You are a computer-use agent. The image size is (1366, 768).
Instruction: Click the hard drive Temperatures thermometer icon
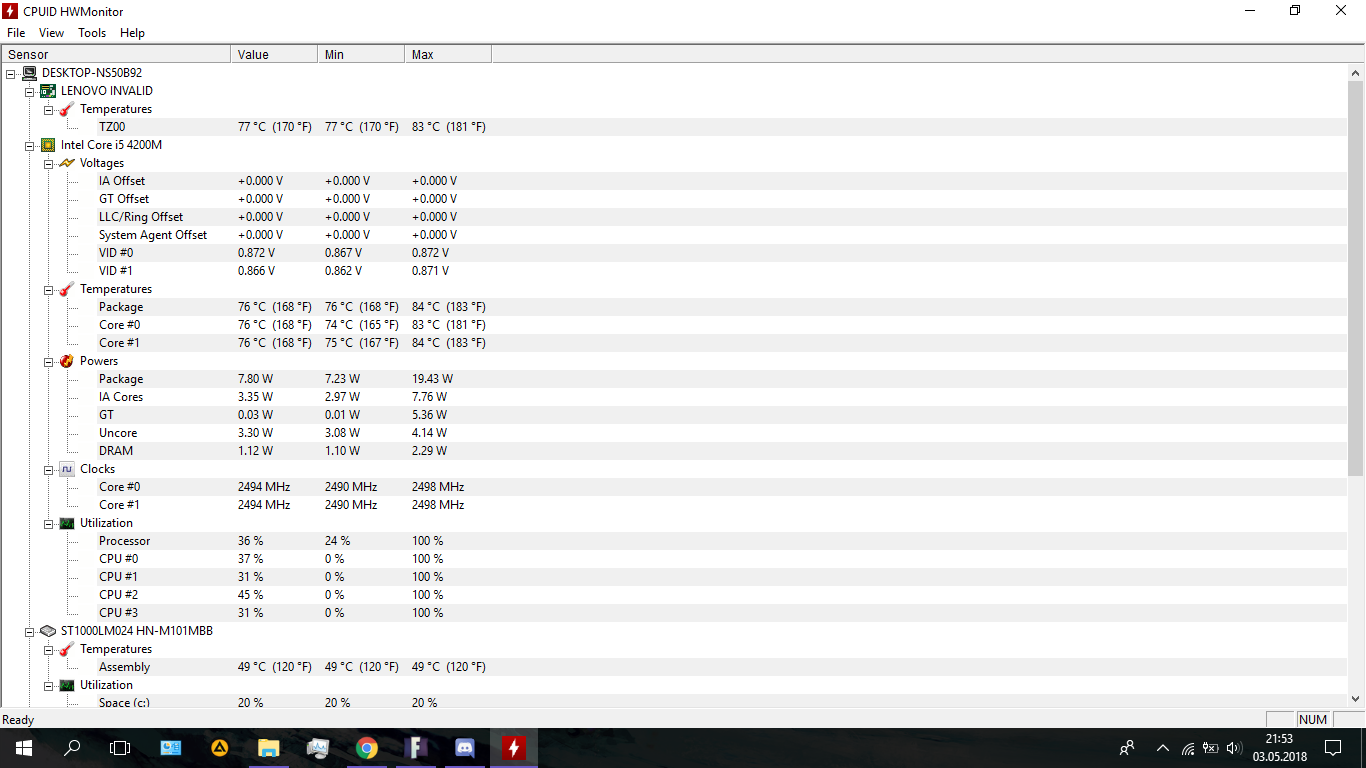coord(67,649)
